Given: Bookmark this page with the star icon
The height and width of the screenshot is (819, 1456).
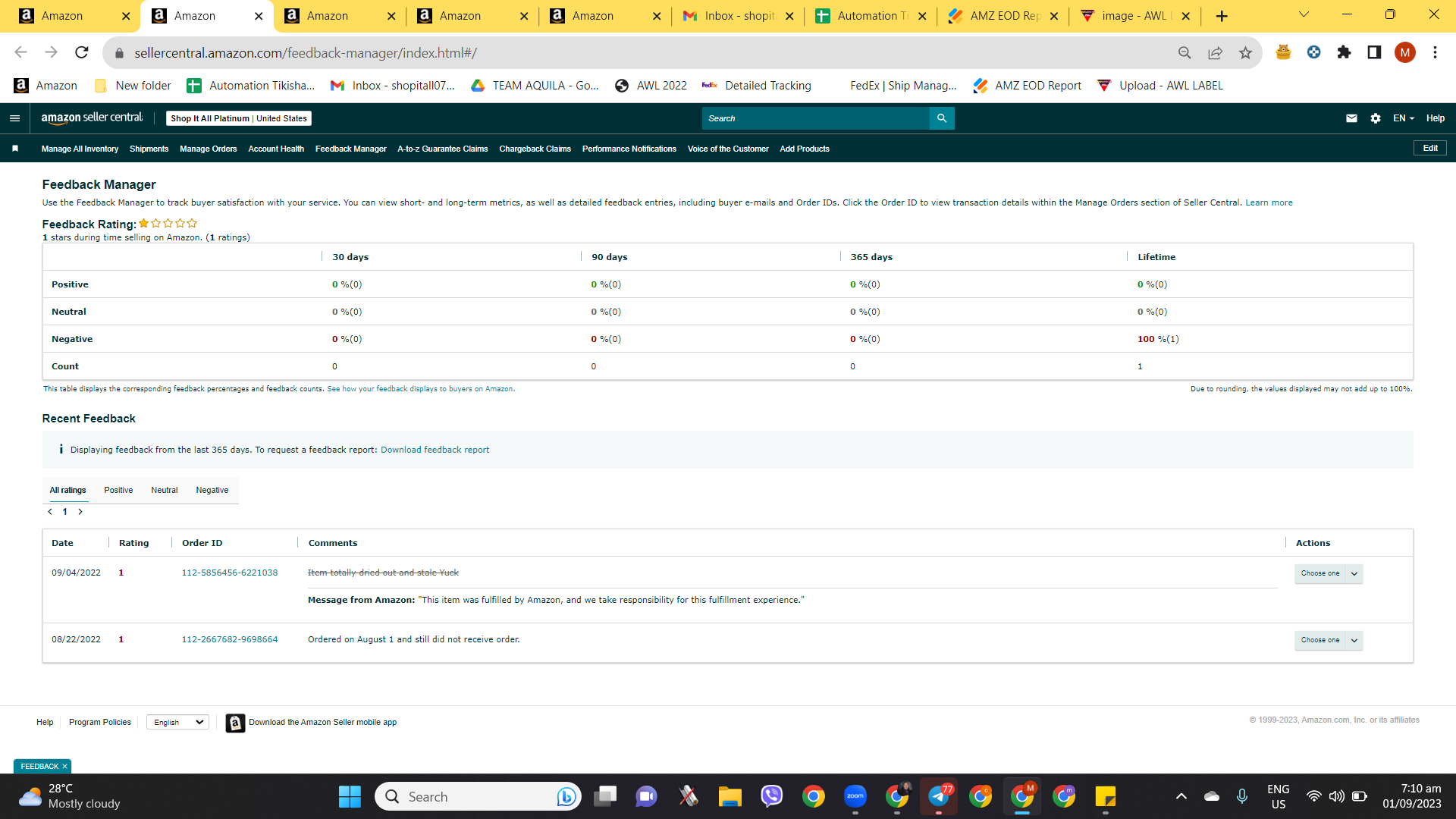Looking at the screenshot, I should pyautogui.click(x=1245, y=52).
